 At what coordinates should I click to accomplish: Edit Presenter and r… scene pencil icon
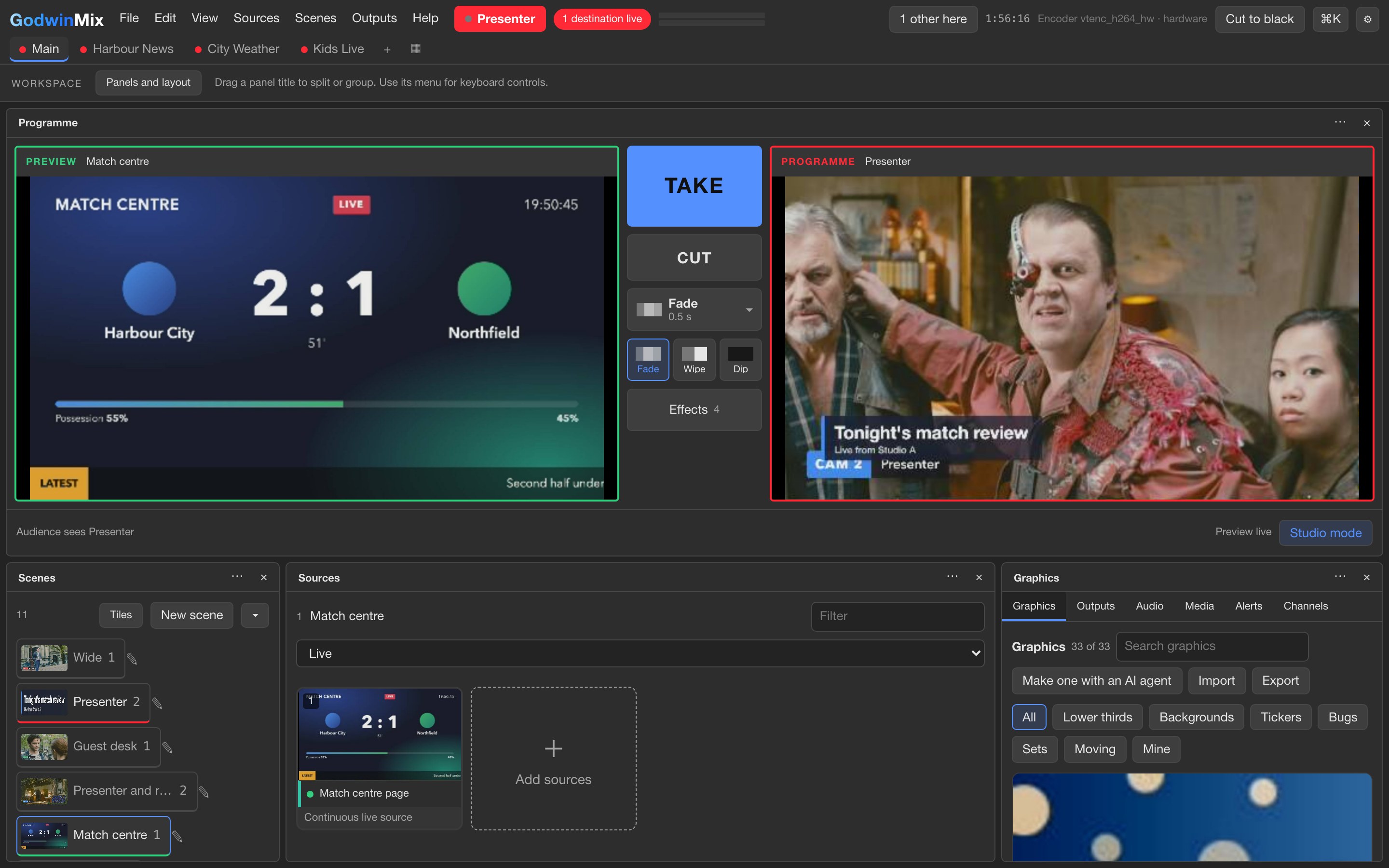pos(204,792)
